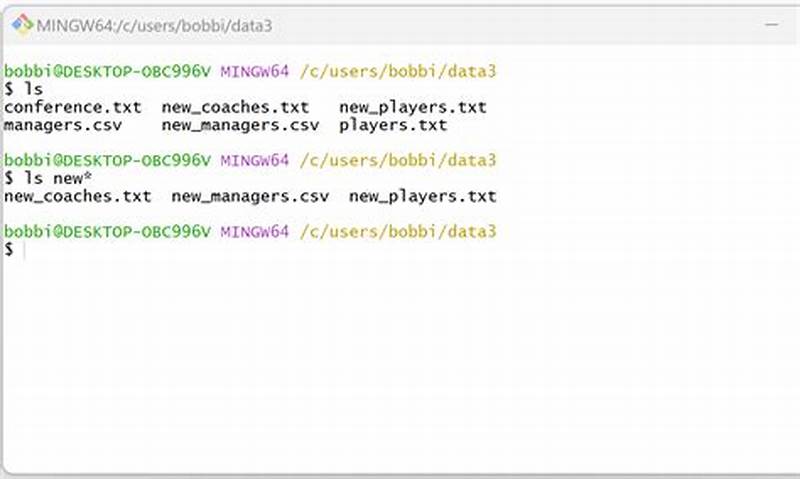Click new_coaches.txt in the 'ls new*' output
Screen dimensions: 800x479
[78, 196]
